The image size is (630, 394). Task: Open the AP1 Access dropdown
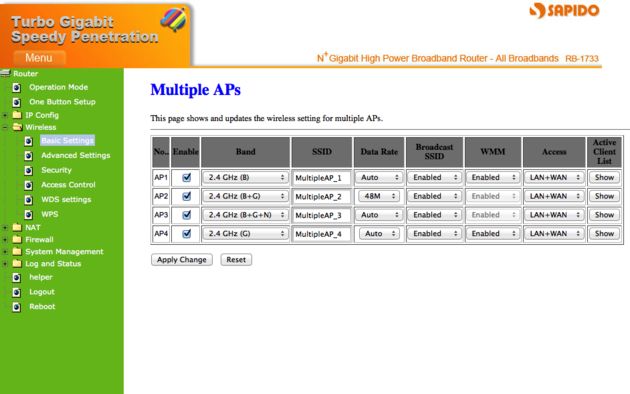click(x=554, y=178)
